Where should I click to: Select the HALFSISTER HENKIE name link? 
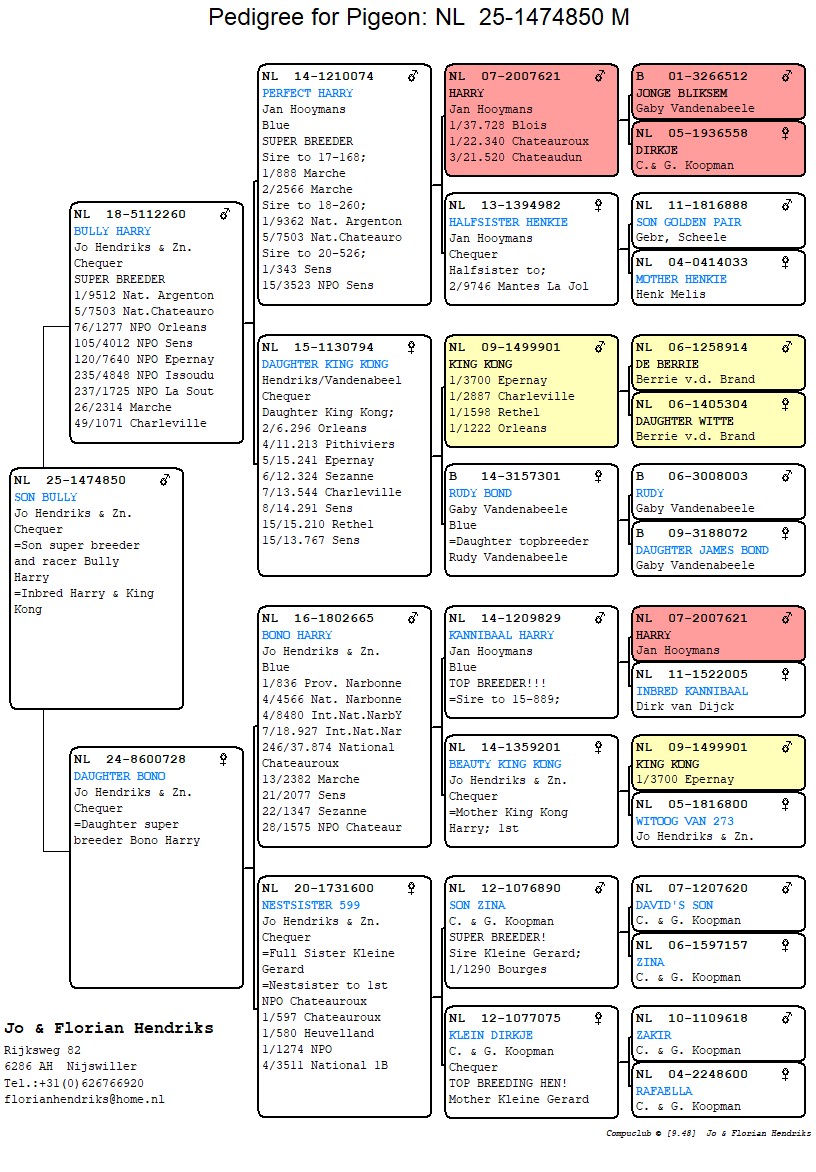[508, 222]
